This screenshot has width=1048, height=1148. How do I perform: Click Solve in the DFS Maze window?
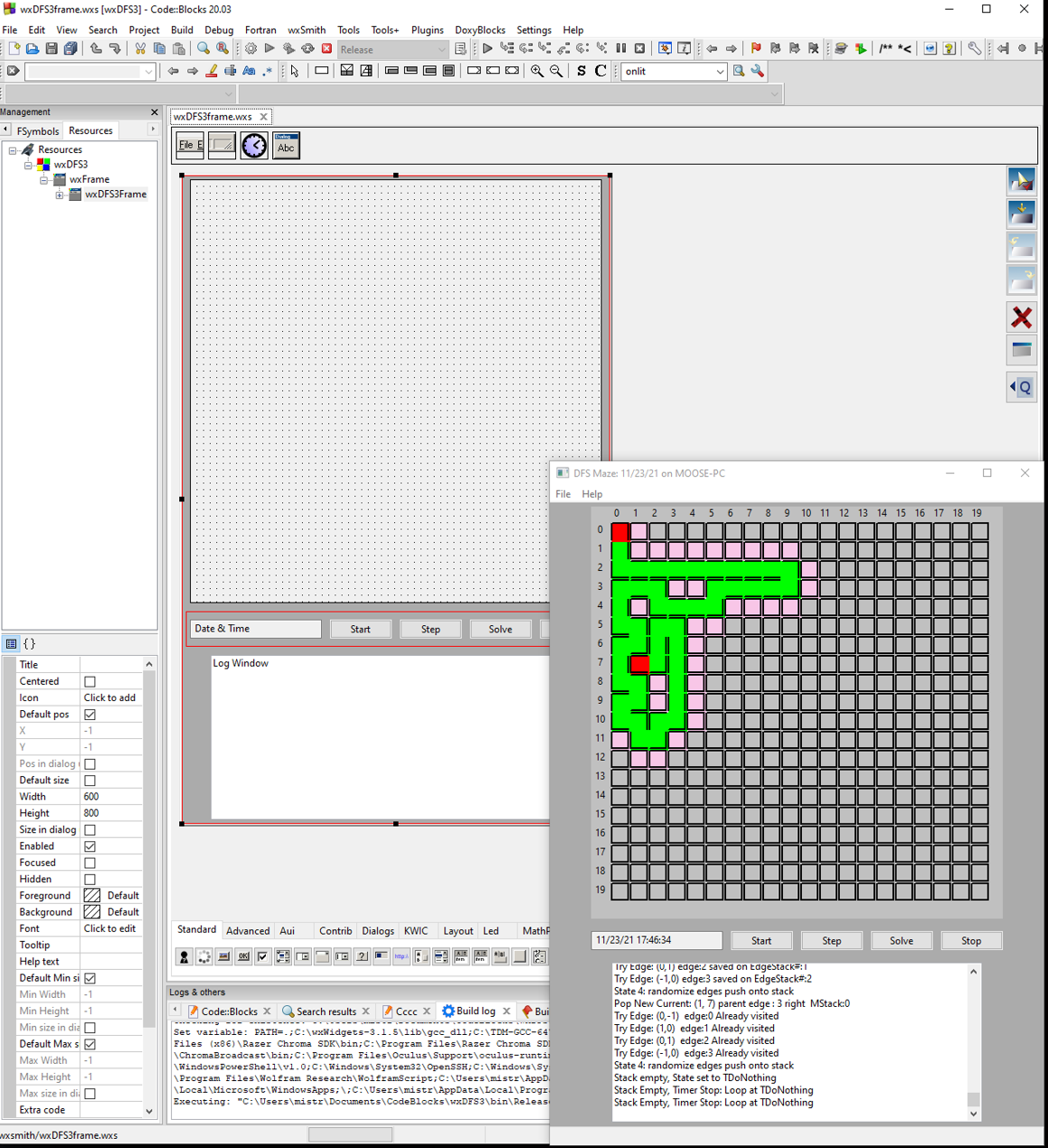click(x=901, y=940)
